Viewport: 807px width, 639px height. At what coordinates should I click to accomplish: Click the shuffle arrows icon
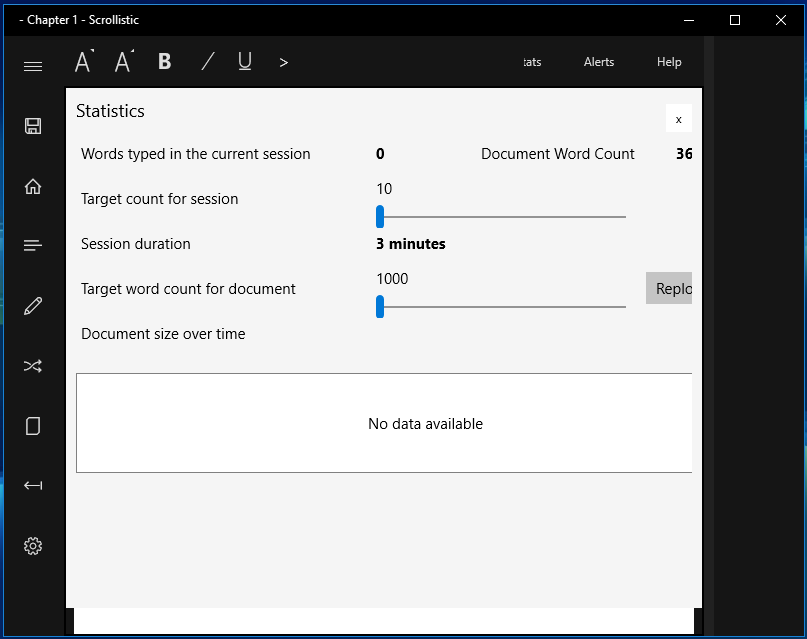pos(33,366)
